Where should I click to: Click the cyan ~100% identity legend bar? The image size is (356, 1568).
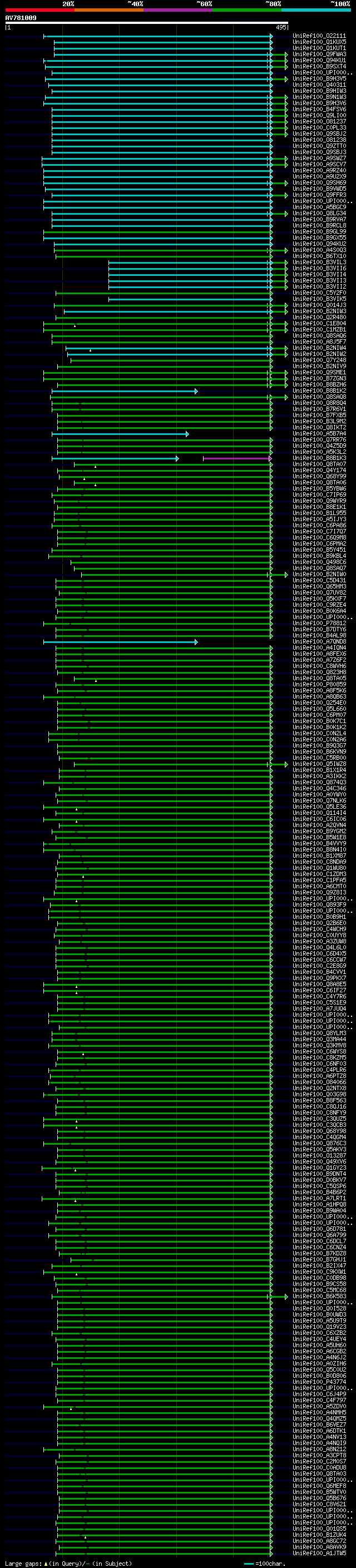[316, 10]
